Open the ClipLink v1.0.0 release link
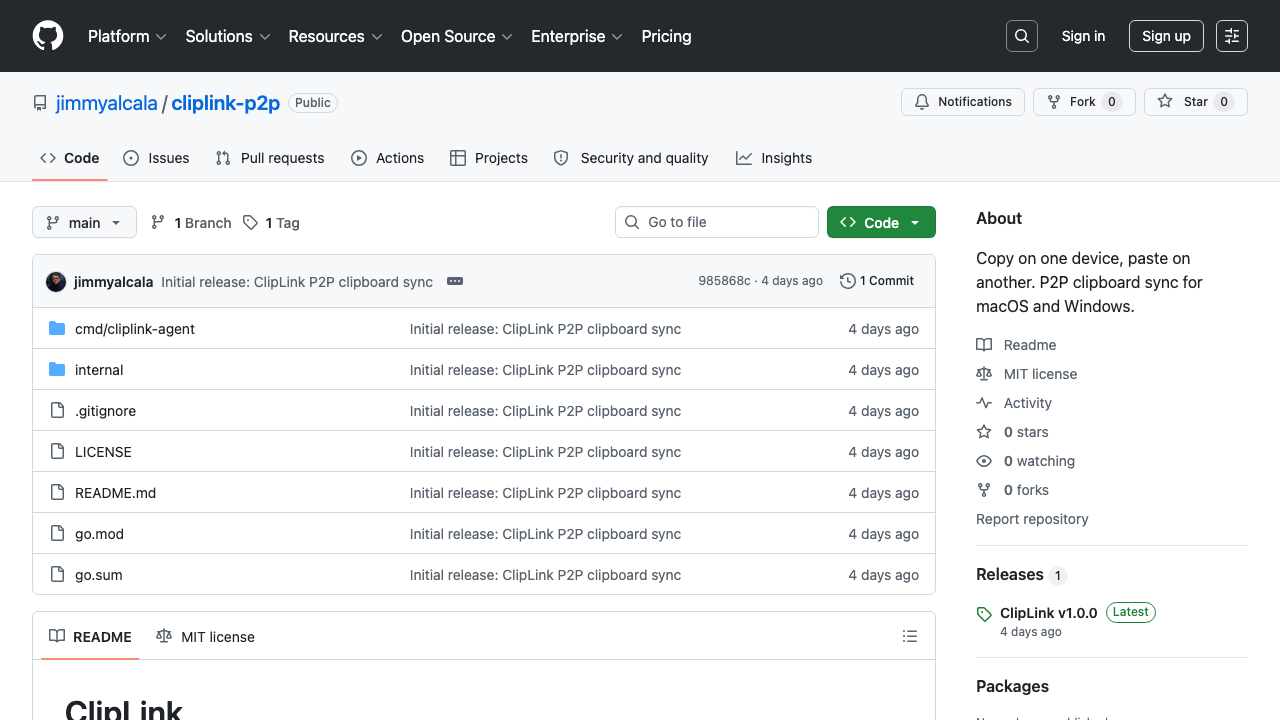 1048,613
